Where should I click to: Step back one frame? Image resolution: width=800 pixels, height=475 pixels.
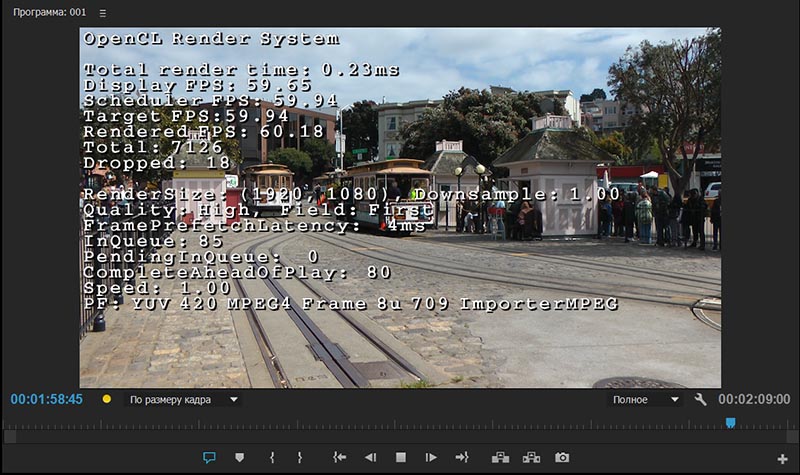370,458
